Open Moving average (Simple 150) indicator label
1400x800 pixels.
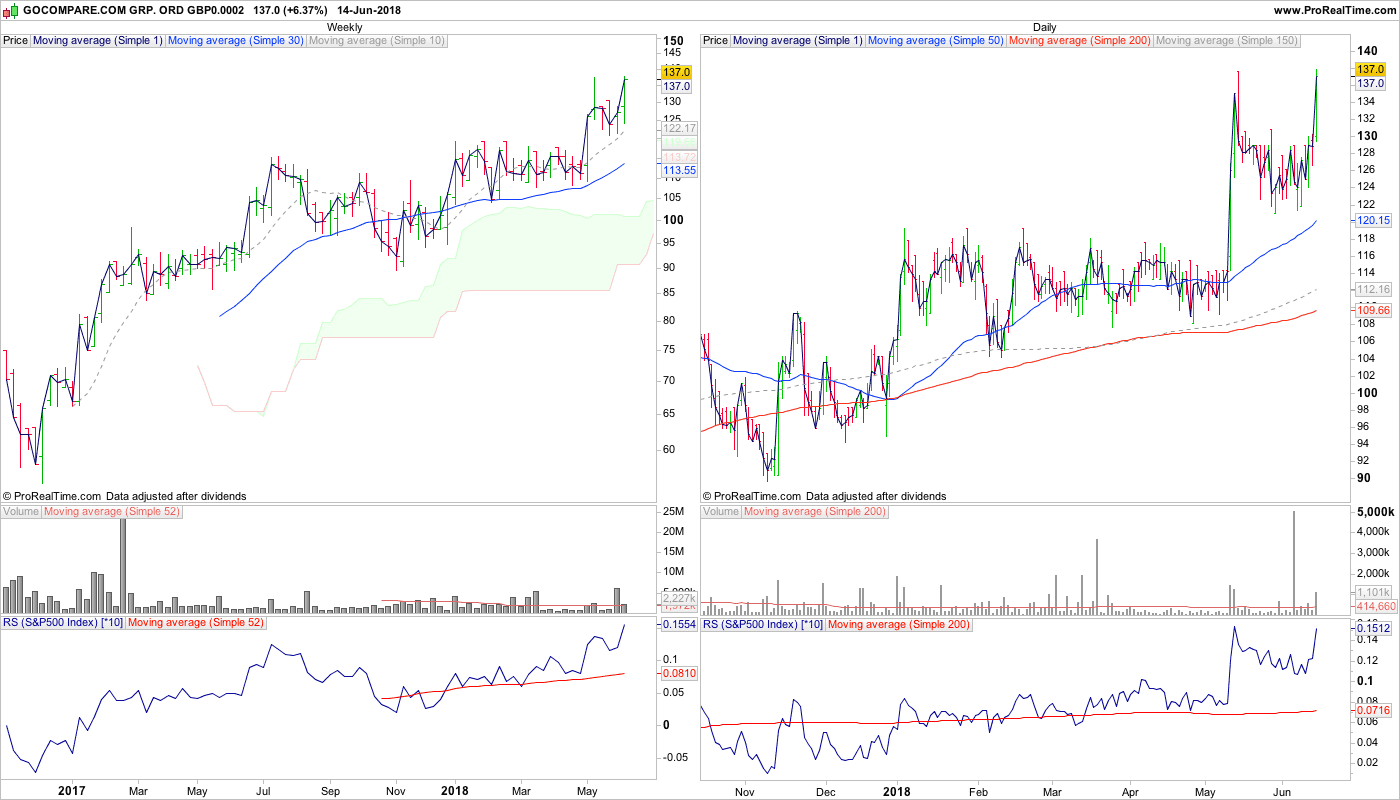[1227, 41]
